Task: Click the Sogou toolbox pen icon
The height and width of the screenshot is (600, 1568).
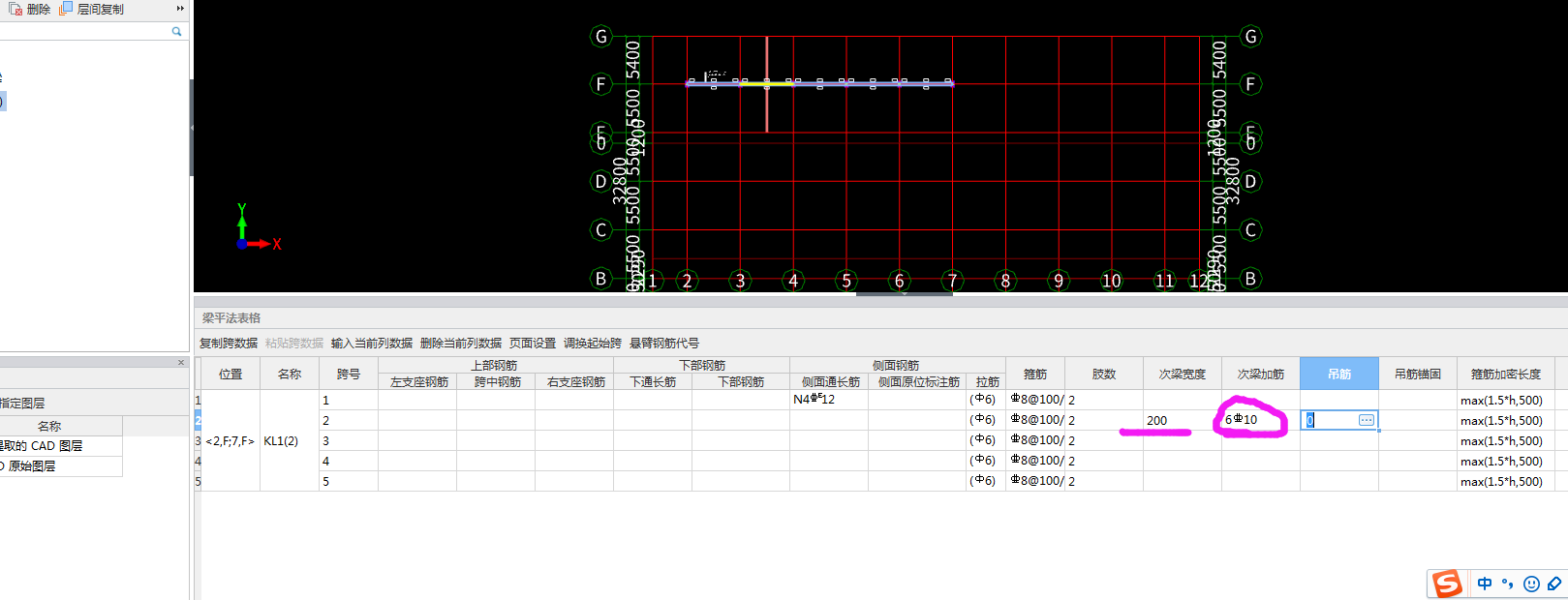Action: coord(1554,584)
